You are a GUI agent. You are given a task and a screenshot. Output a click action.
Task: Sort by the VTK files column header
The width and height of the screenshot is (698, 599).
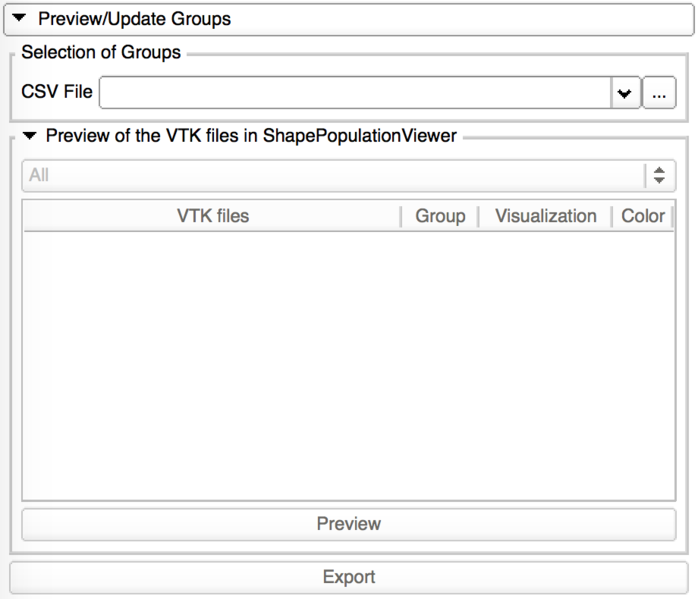[x=213, y=216]
